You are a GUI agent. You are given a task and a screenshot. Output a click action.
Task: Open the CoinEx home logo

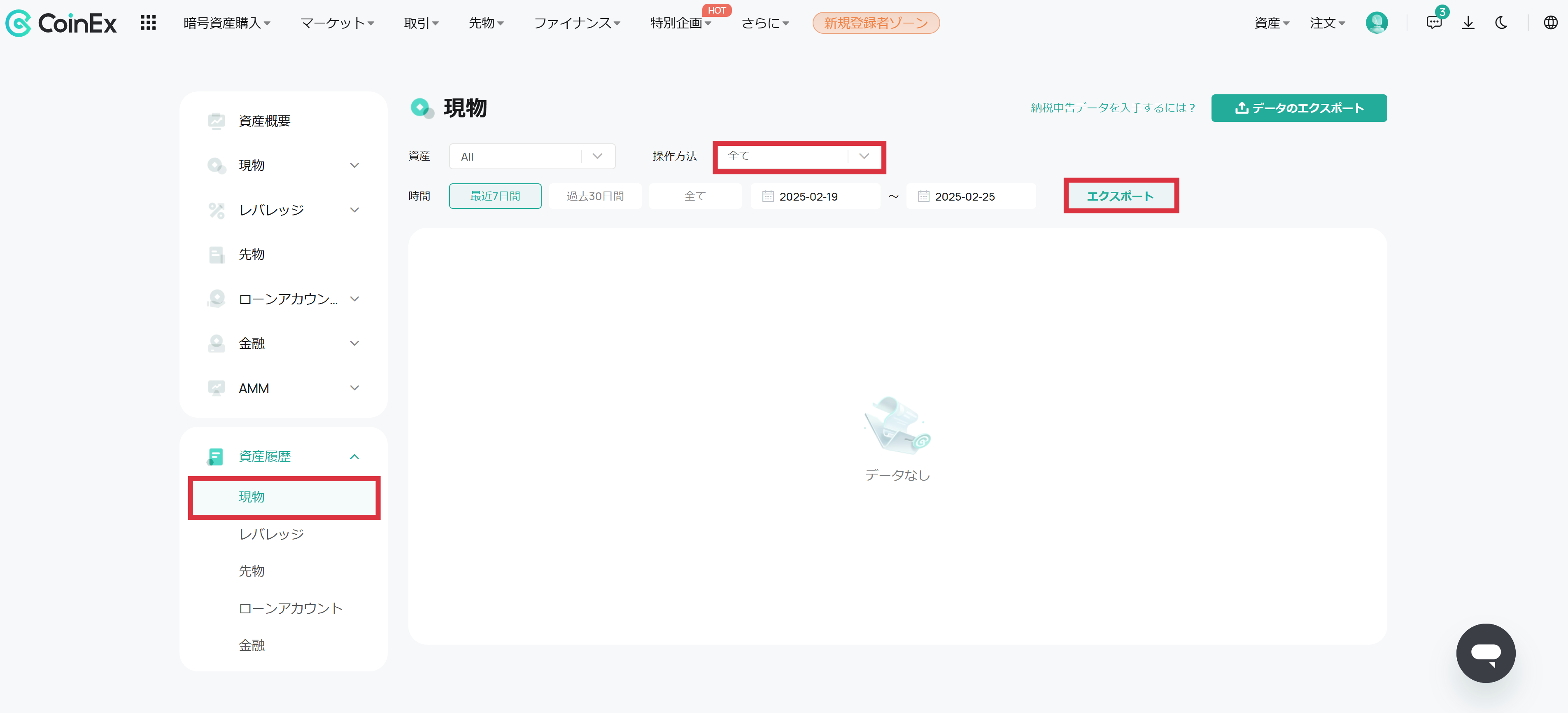pos(61,23)
